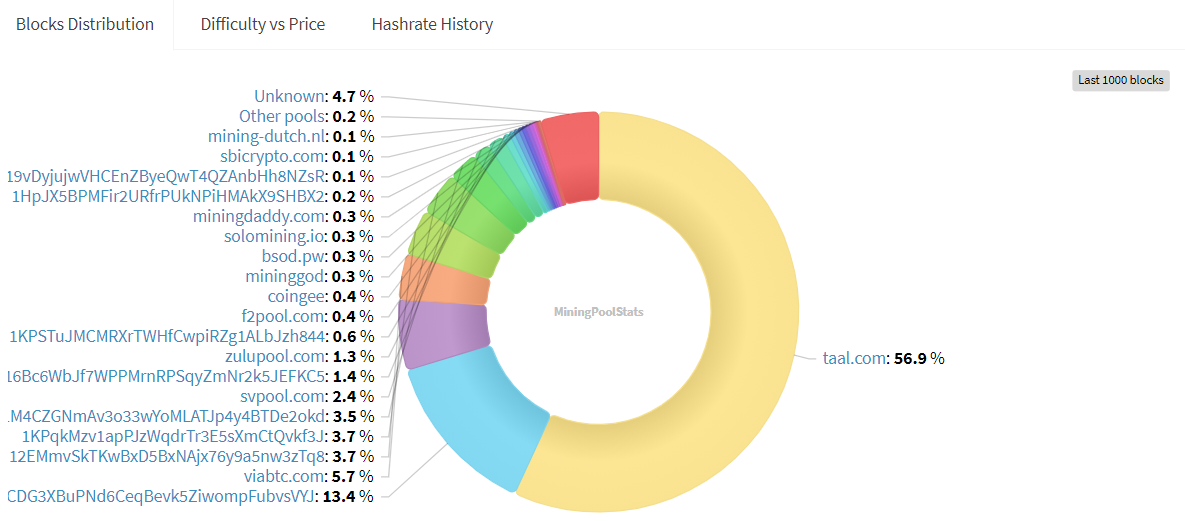Open solomining.io pool link
Image resolution: width=1185 pixels, height=521 pixels.
coord(274,236)
